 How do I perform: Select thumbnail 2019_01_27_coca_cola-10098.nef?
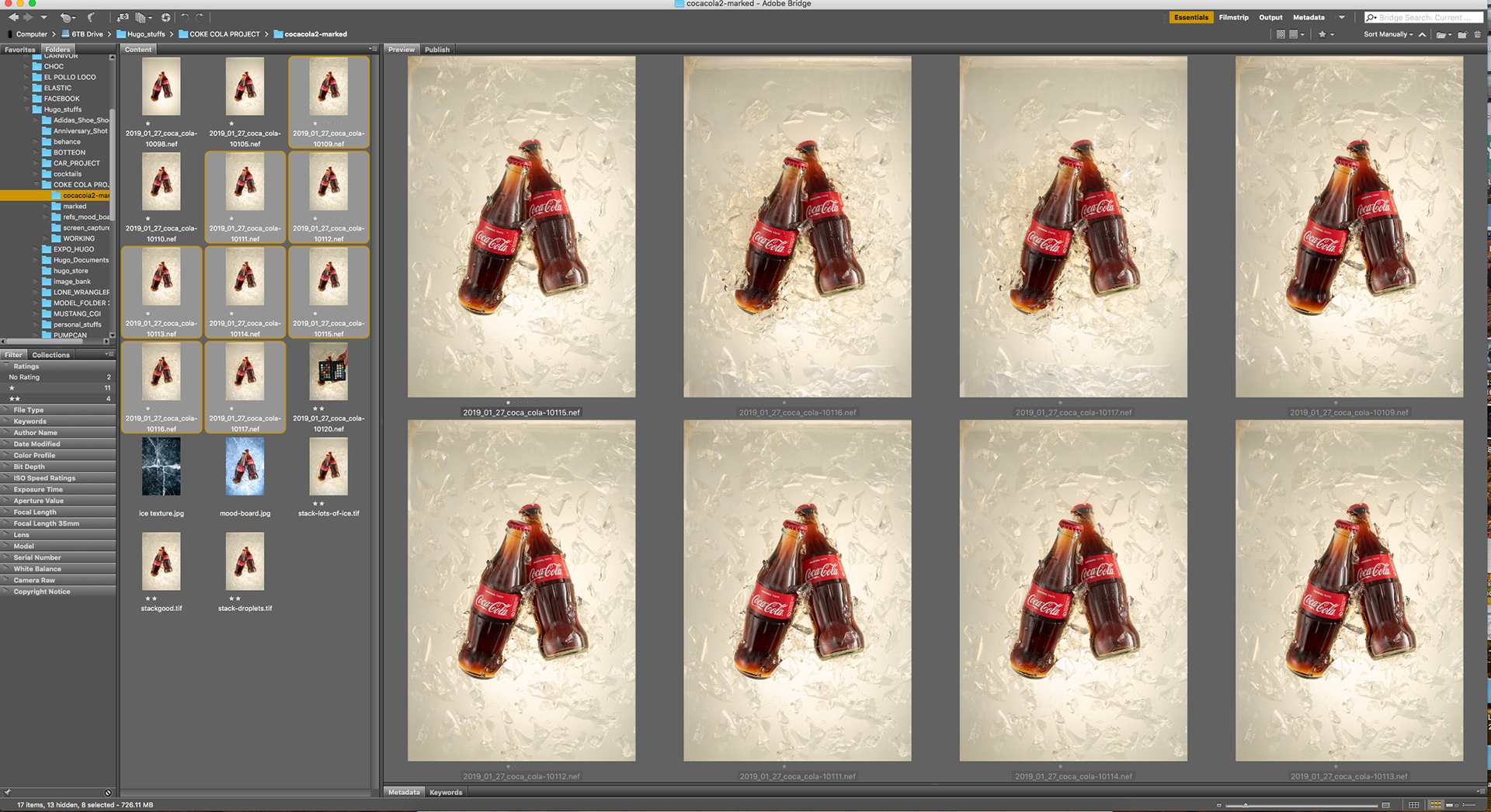(x=161, y=87)
